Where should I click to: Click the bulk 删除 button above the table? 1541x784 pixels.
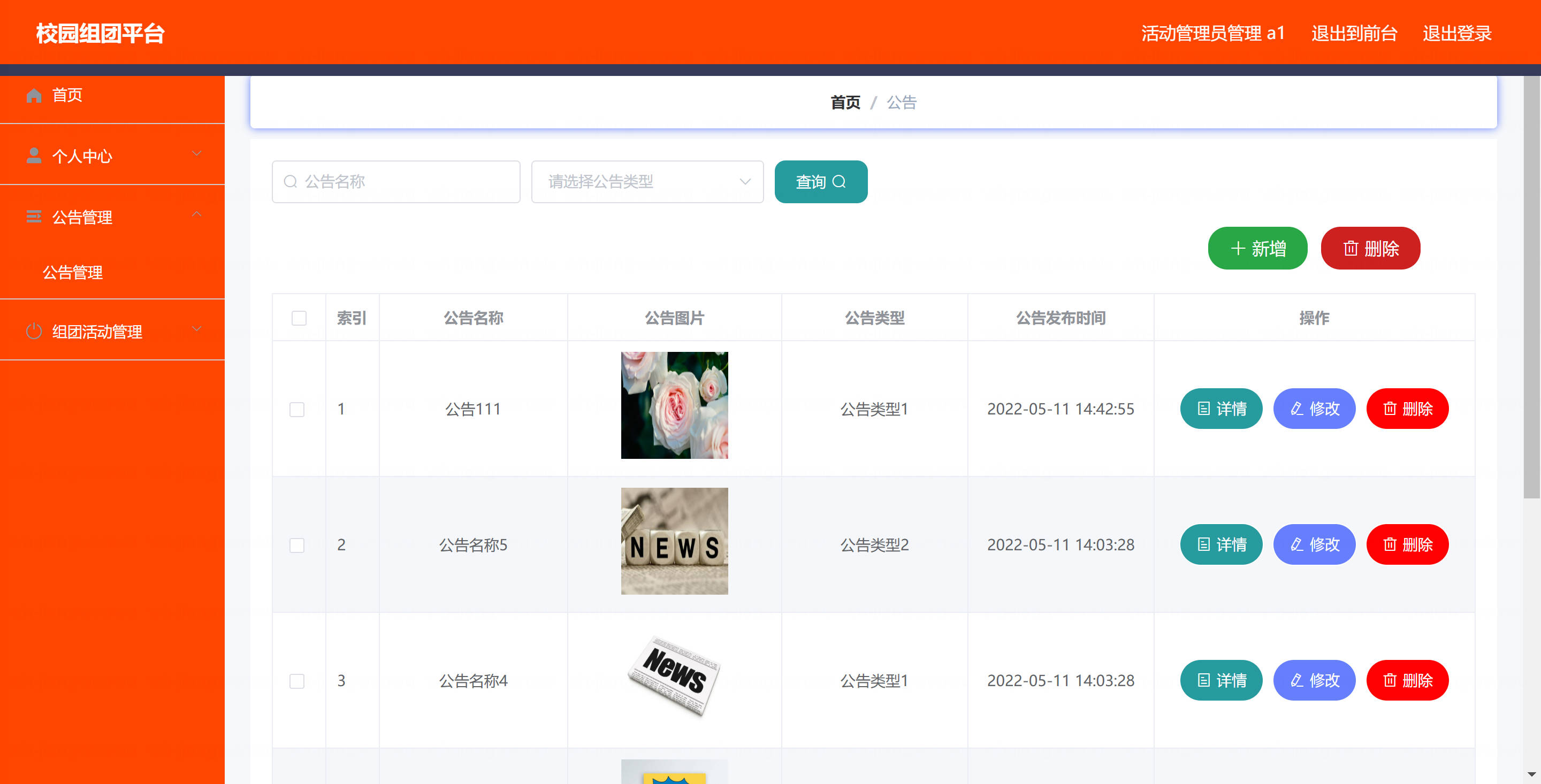[x=1370, y=248]
